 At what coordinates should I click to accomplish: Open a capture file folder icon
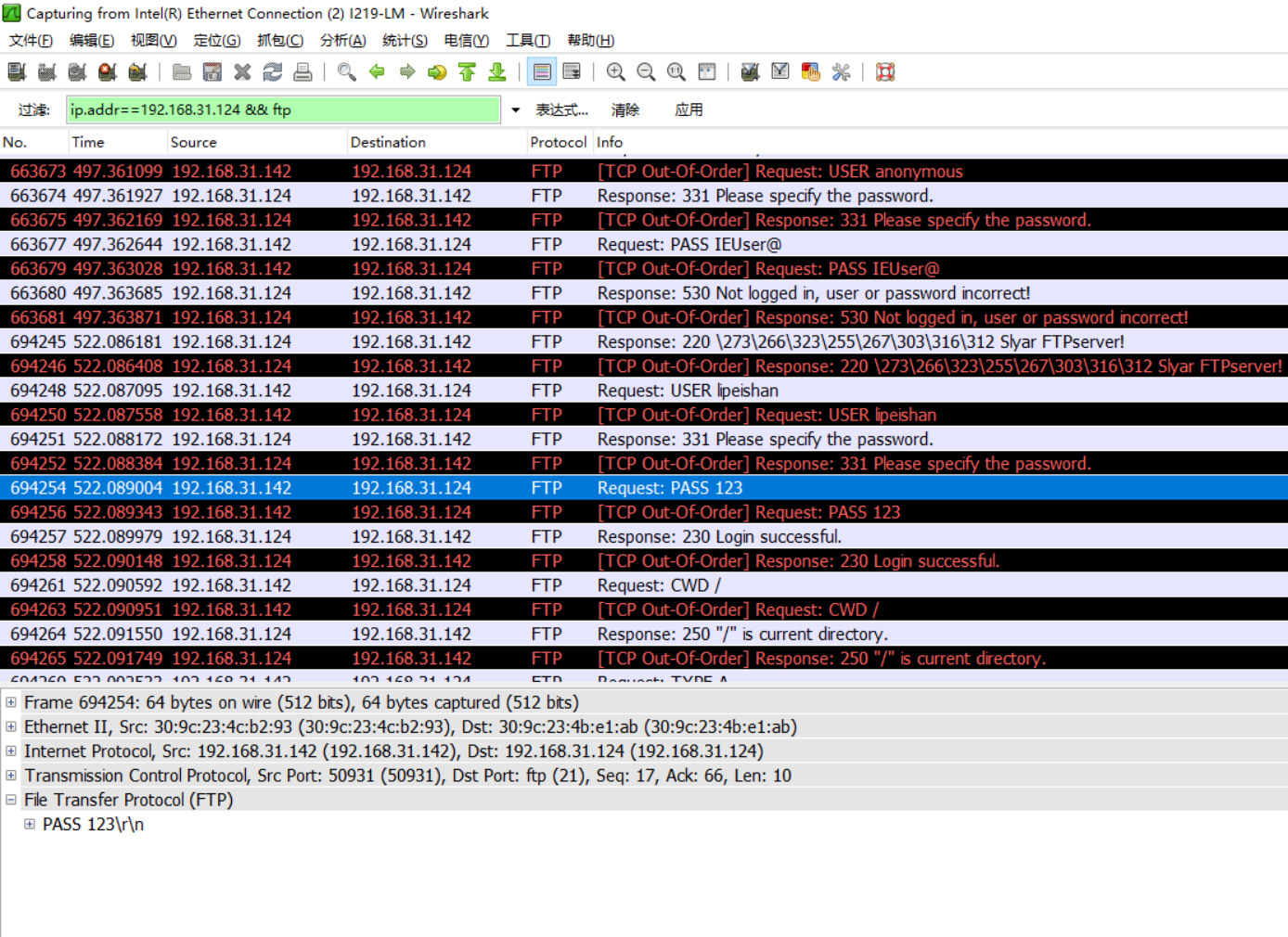(182, 72)
